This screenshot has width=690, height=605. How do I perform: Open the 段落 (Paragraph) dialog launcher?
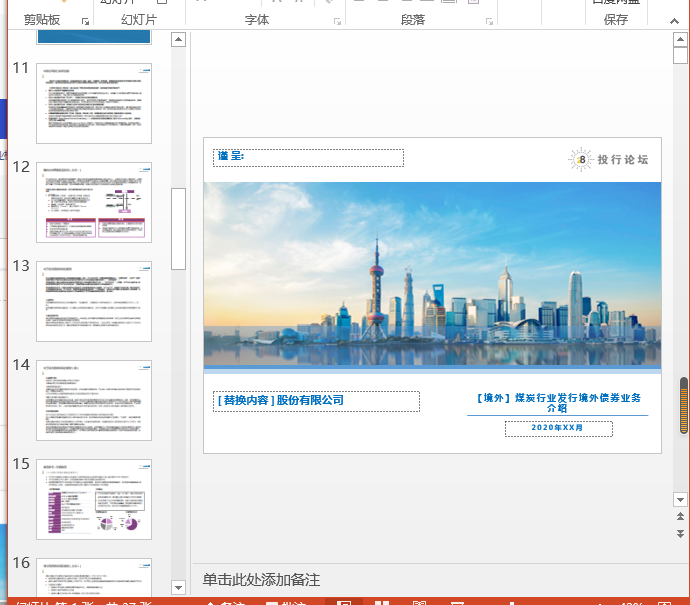point(489,22)
